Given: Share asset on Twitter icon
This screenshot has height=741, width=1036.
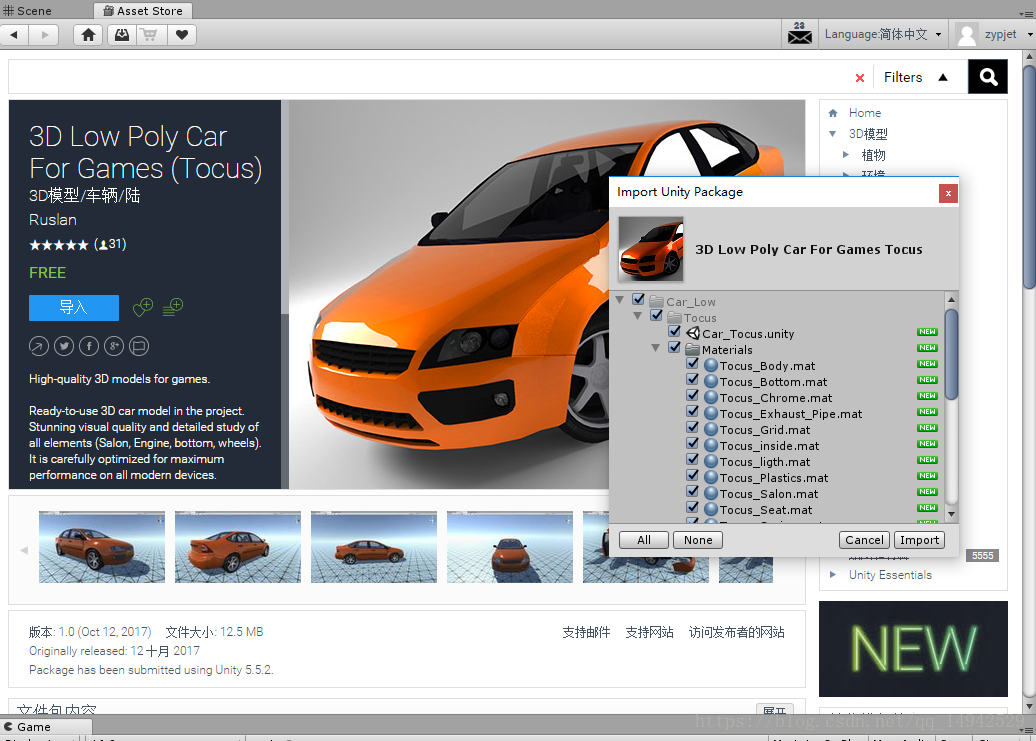Looking at the screenshot, I should [63, 345].
